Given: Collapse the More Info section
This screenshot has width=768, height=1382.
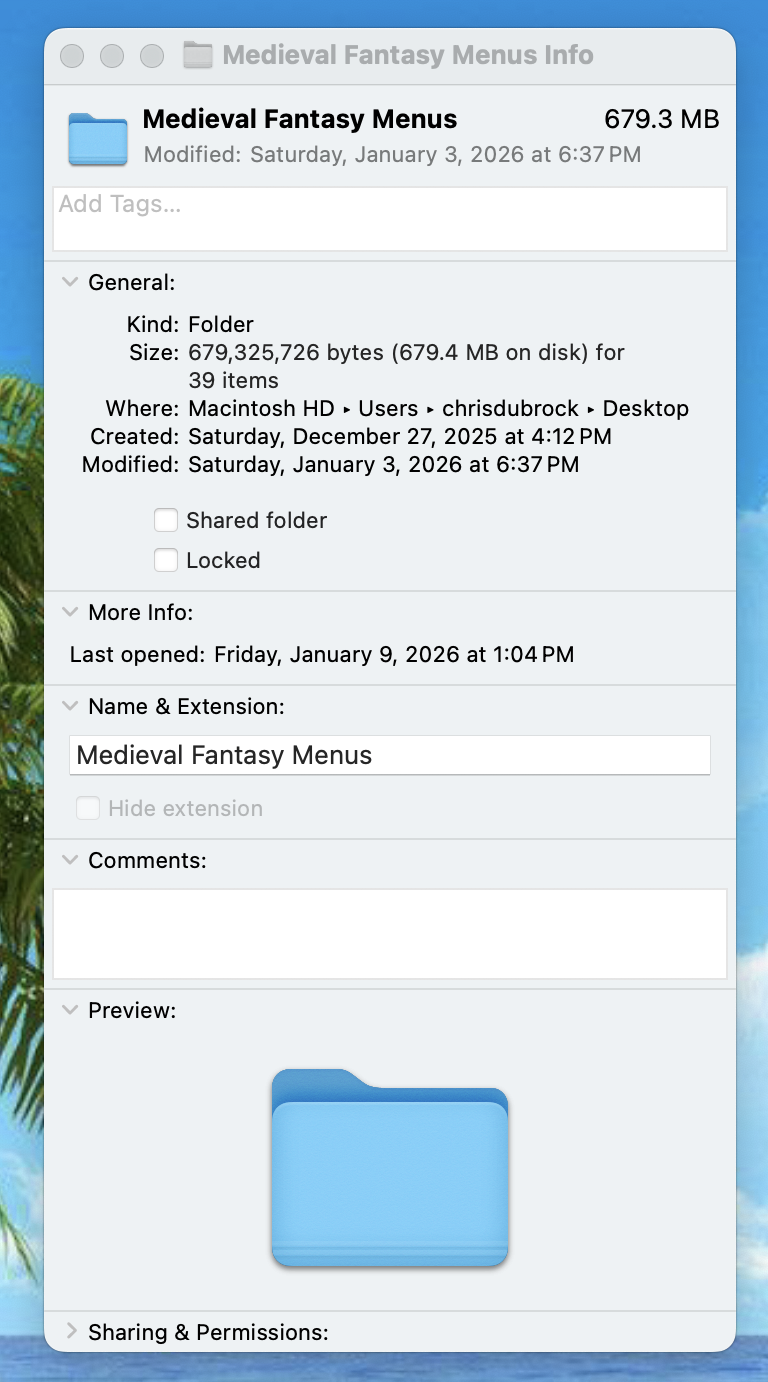Looking at the screenshot, I should point(70,612).
